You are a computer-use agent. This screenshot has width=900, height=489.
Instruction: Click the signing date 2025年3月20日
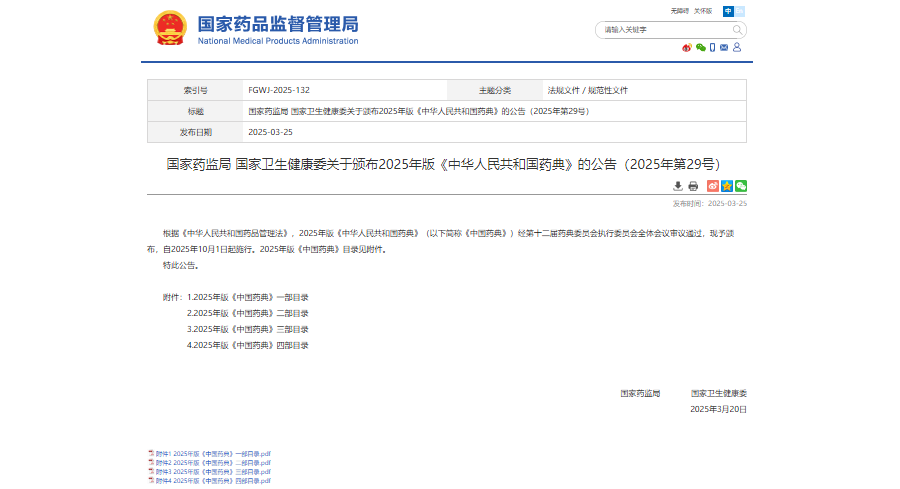point(718,409)
